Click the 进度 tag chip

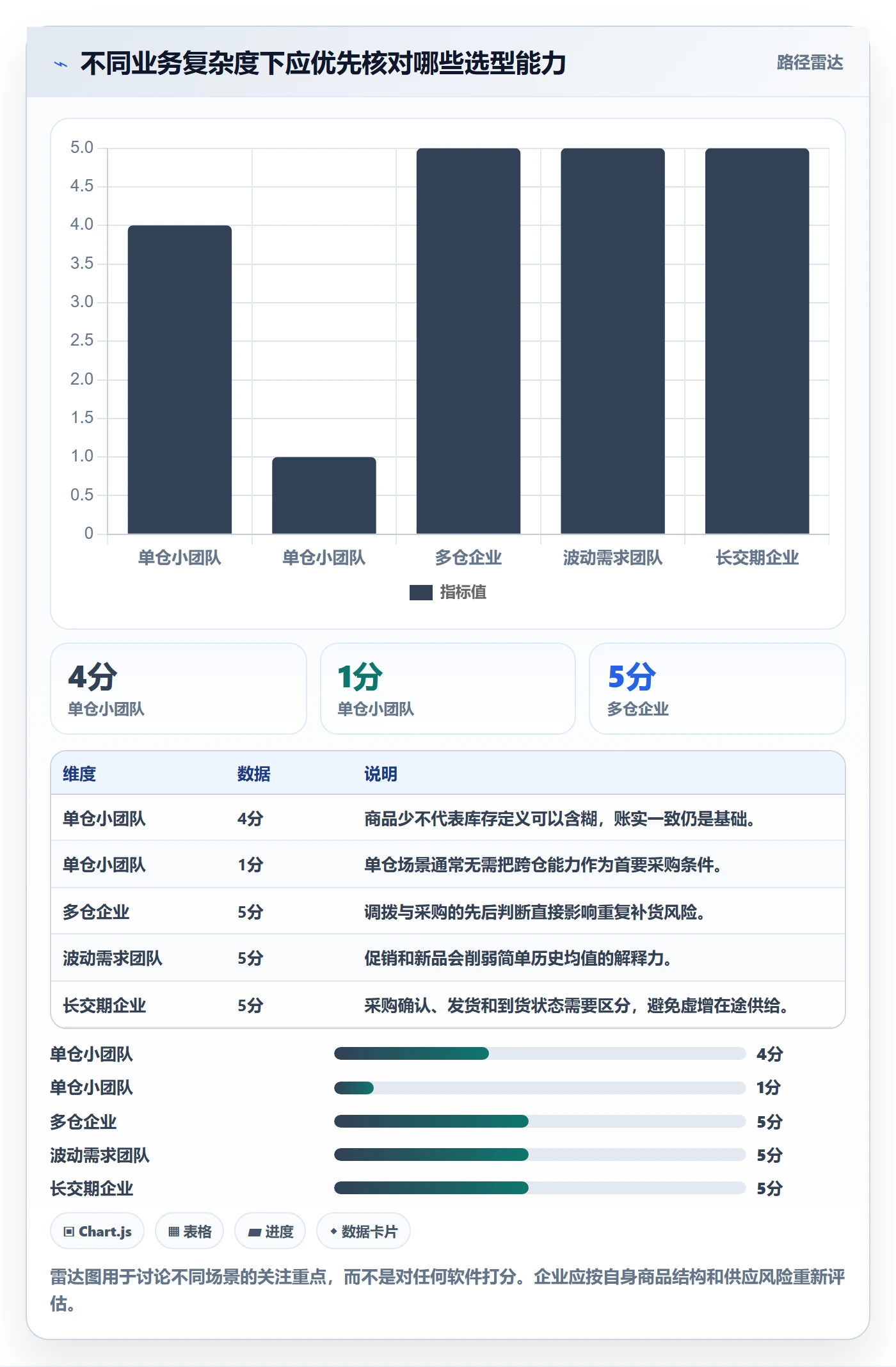tap(270, 1231)
